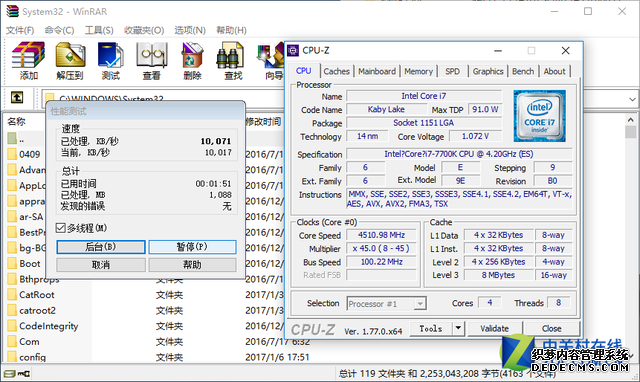Viewport: 640px width, 382px height.
Task: Click the WinRAR scrollbar up arrow
Action: click(x=631, y=120)
